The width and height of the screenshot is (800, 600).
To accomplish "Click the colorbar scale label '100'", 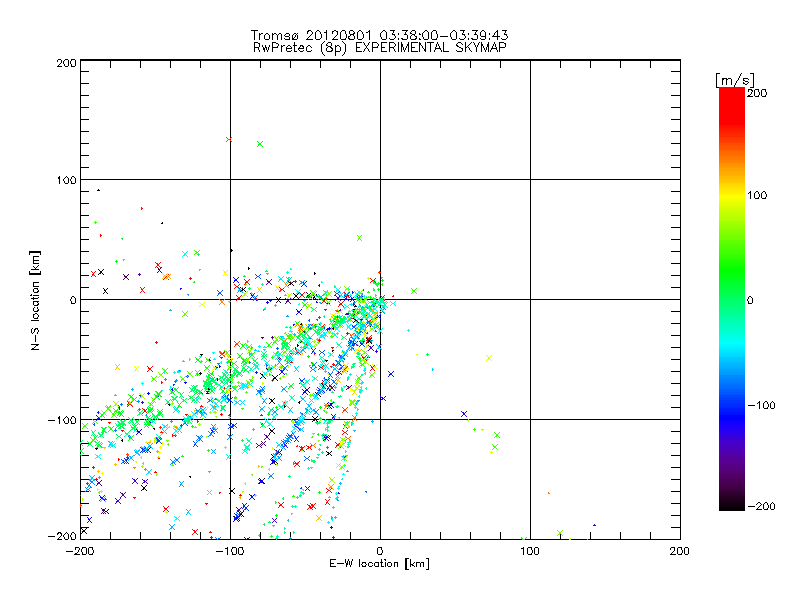I will 757,195.
